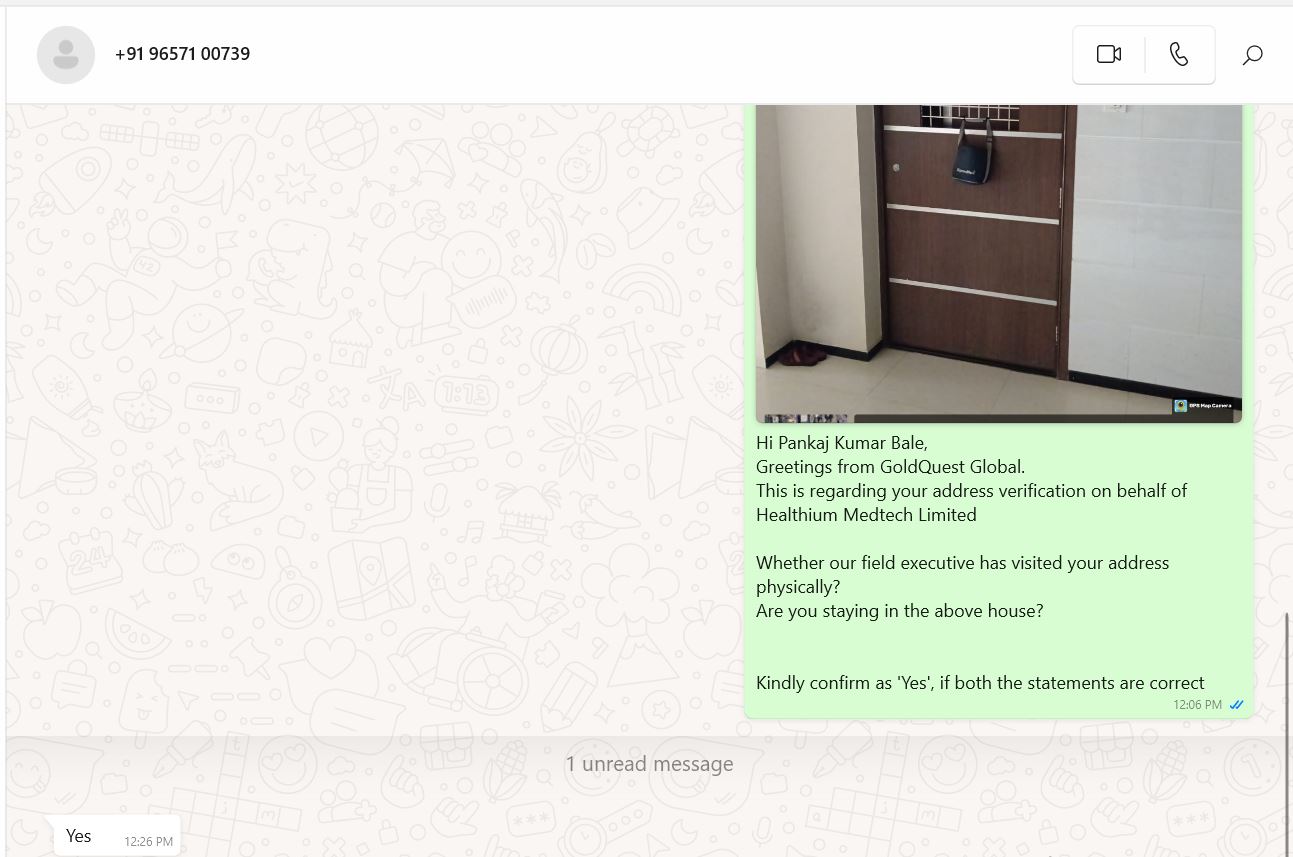Open the chat search magnifier
This screenshot has width=1293, height=857.
click(x=1252, y=55)
